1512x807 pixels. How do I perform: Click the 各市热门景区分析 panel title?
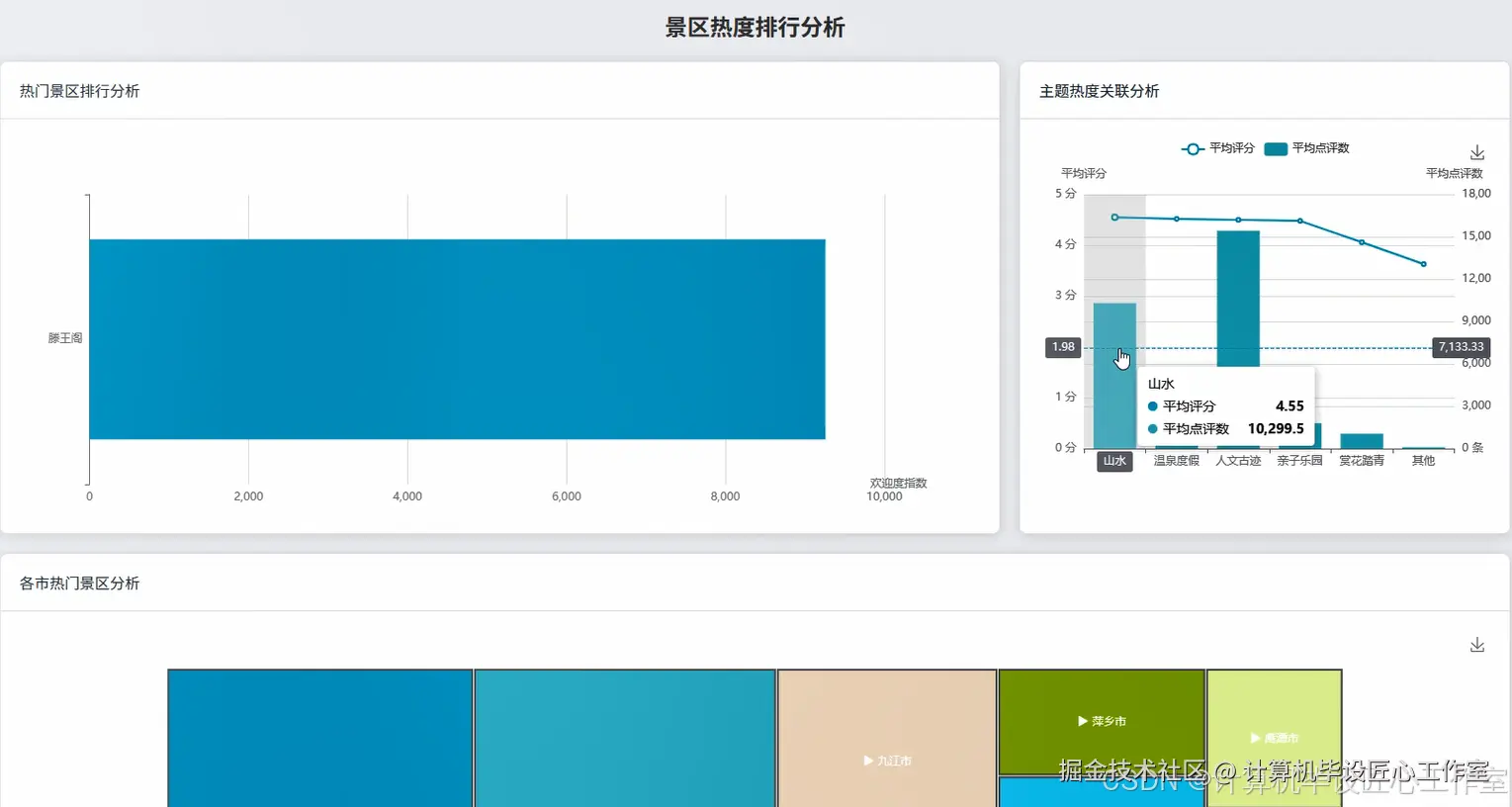click(x=80, y=583)
